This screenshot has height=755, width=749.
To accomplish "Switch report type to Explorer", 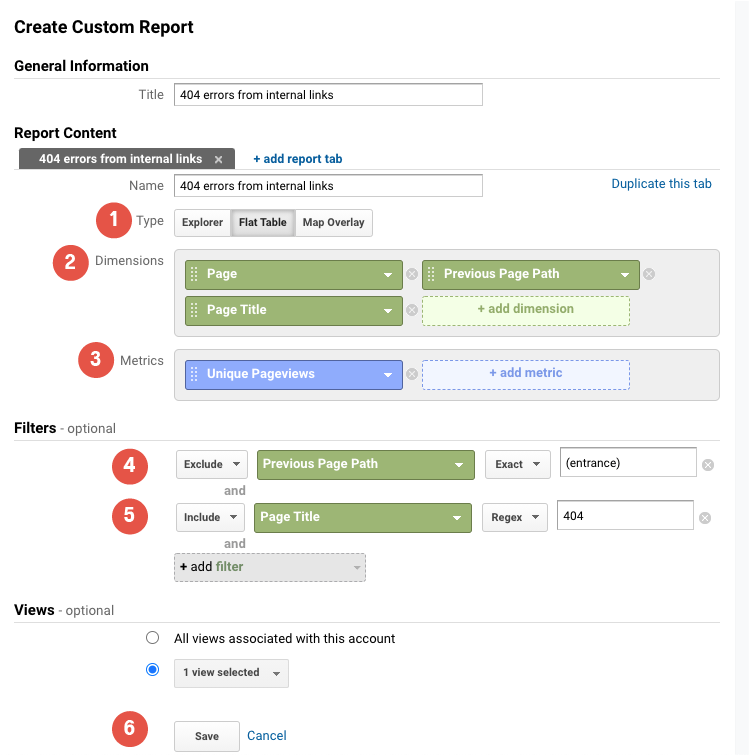I will 202,222.
